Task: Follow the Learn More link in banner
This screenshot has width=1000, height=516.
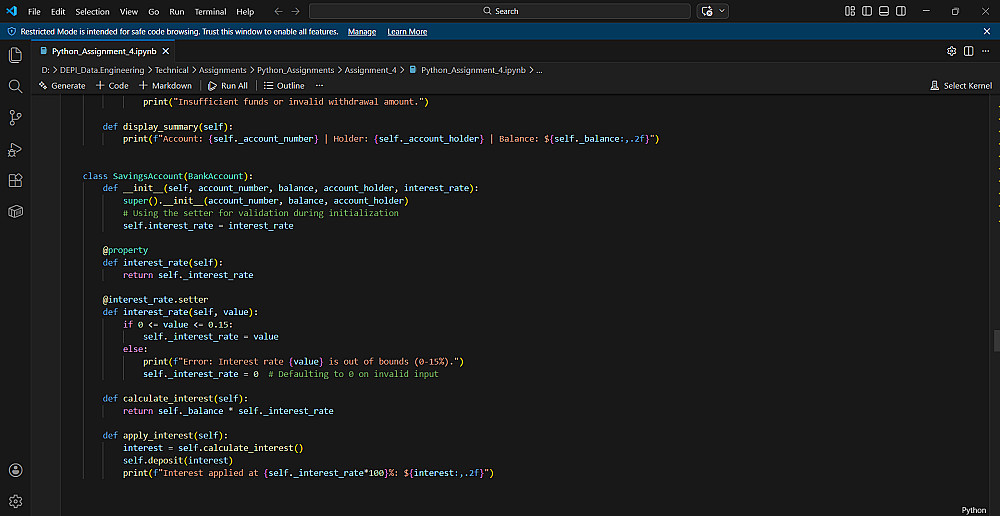Action: point(407,32)
